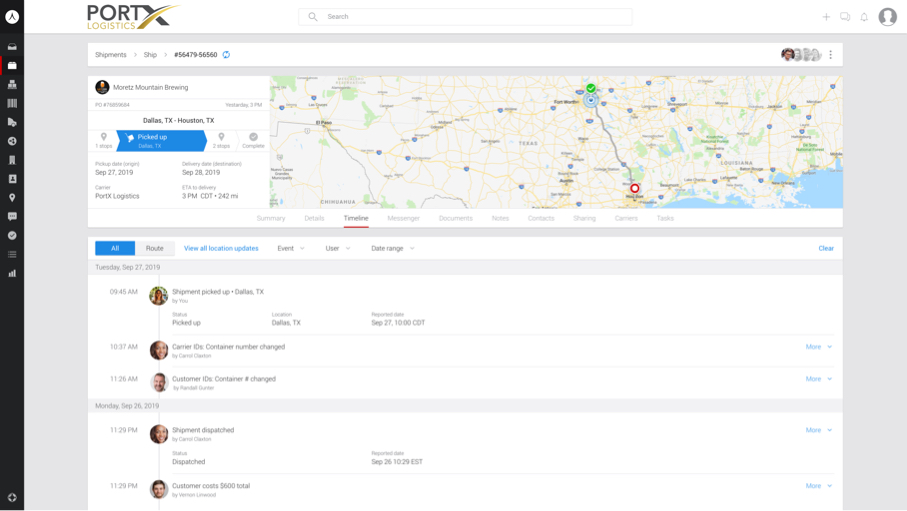Select the Route filter toggle
The width and height of the screenshot is (907, 511).
154,248
